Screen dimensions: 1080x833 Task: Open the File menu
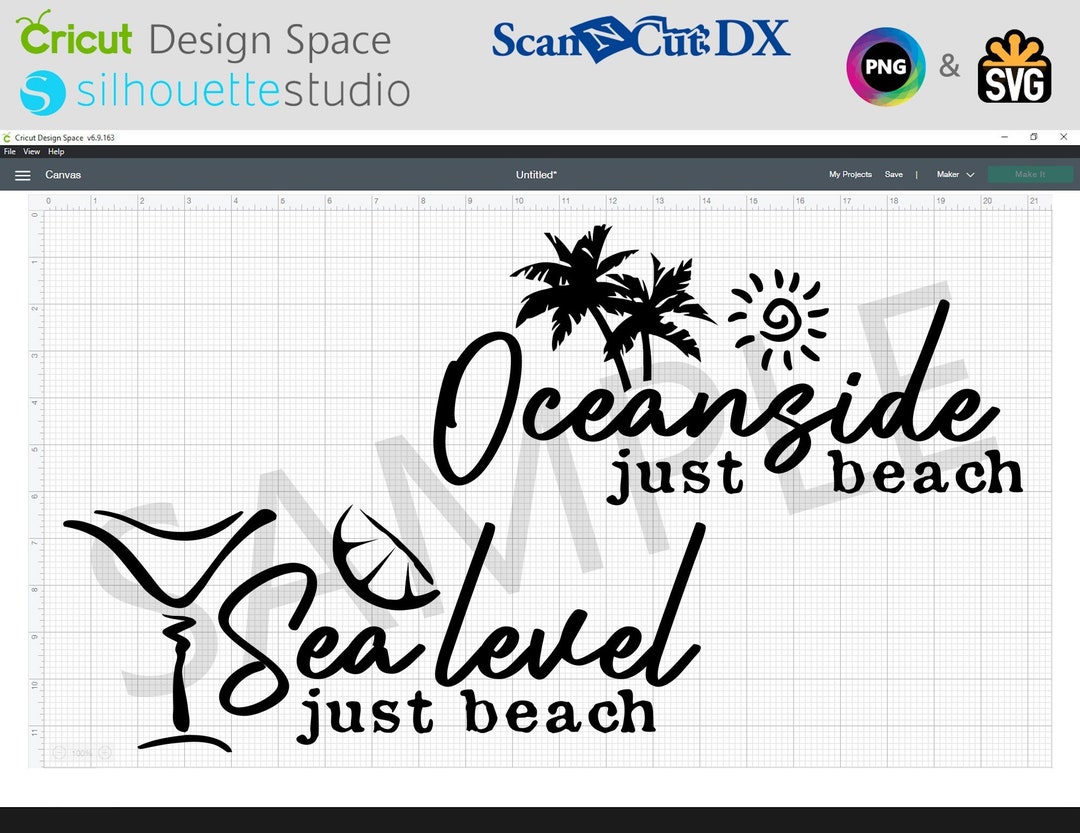click(9, 151)
